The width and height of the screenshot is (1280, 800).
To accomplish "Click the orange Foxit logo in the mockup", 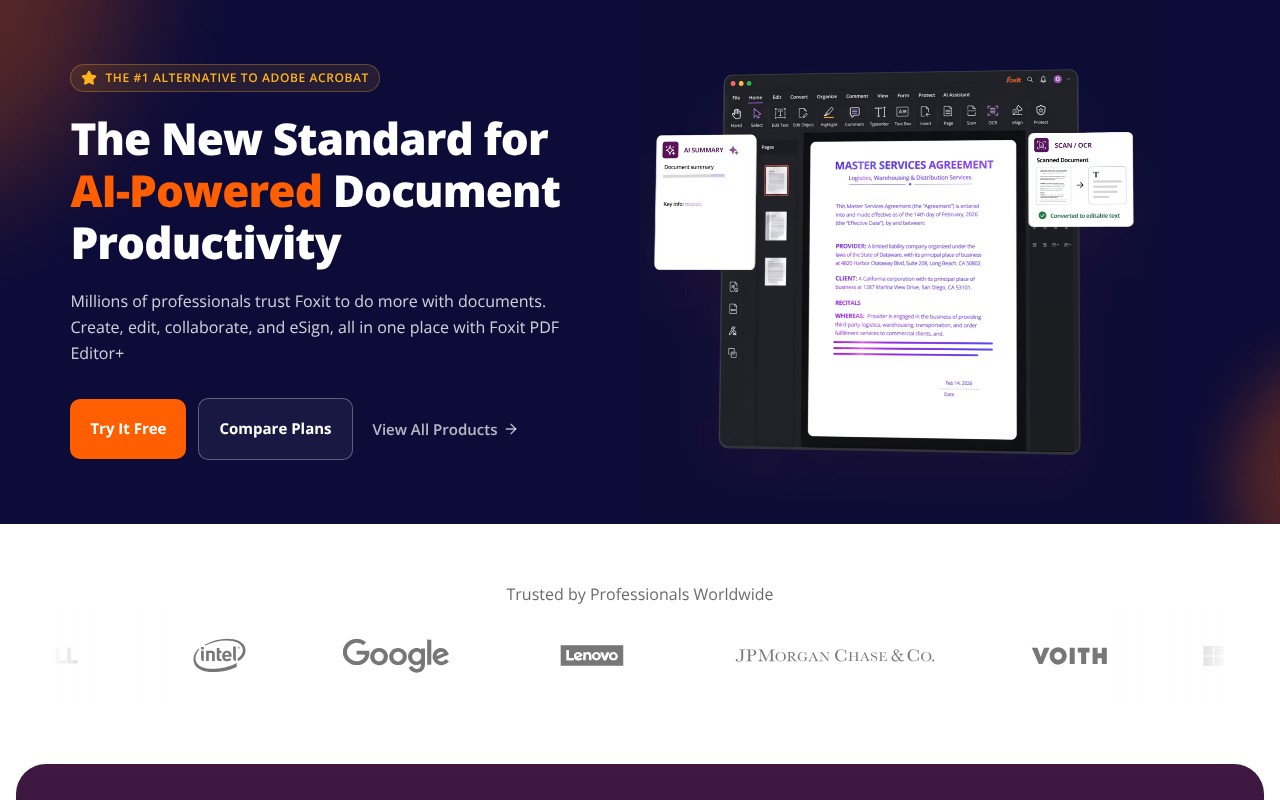I will pyautogui.click(x=1013, y=80).
